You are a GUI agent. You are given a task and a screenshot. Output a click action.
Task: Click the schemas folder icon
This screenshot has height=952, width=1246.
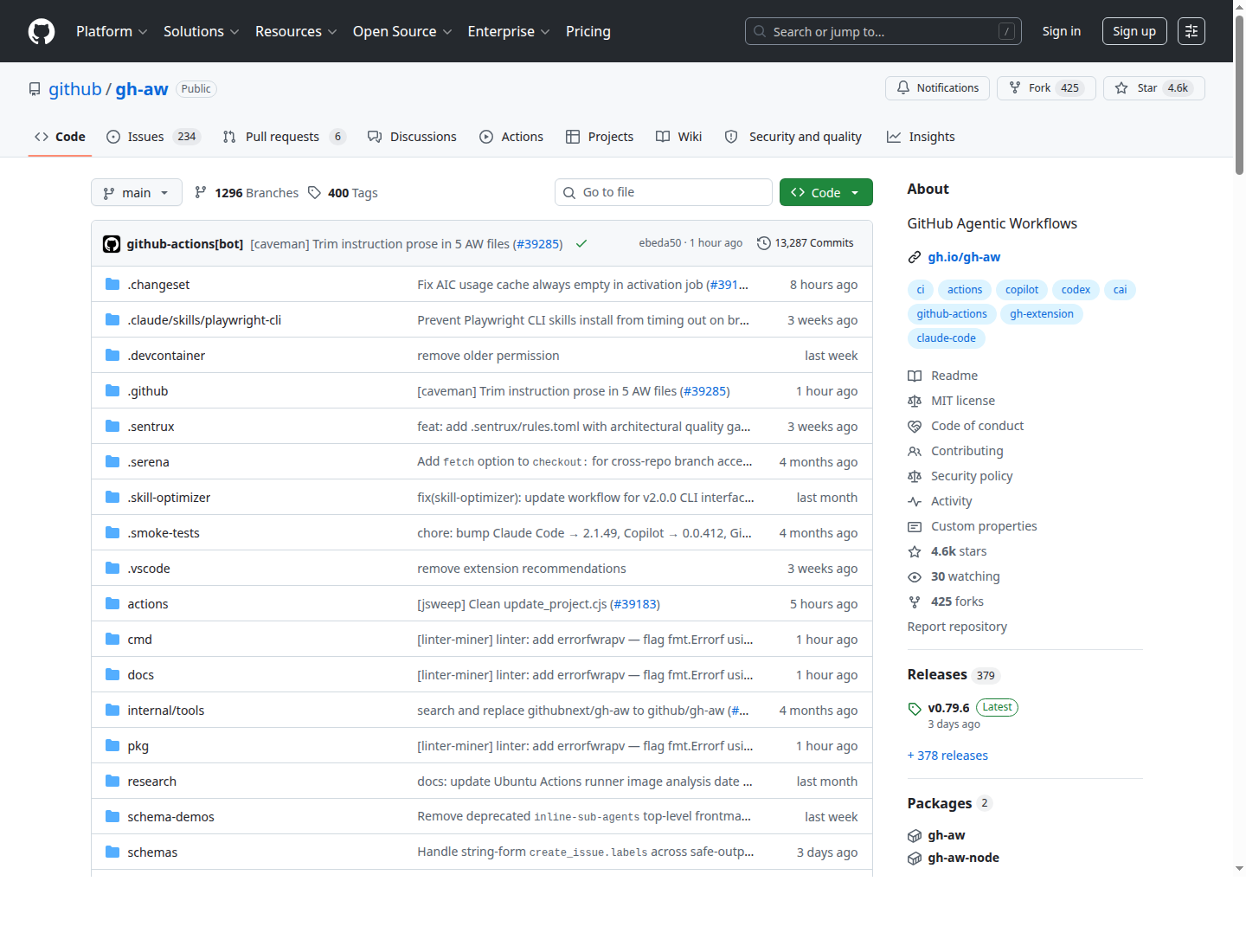(x=112, y=852)
